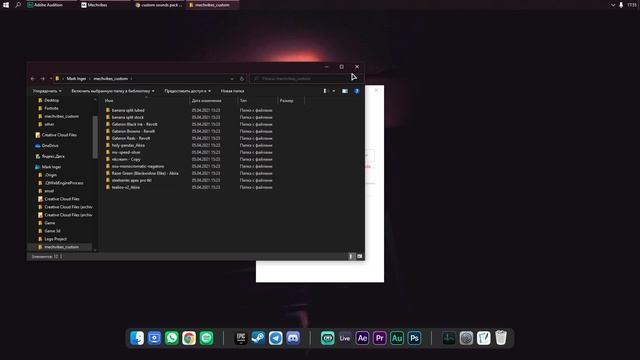Screen dimensions: 640x360
Task: Select Desktop in the navigation pane
Action: pos(51,100)
